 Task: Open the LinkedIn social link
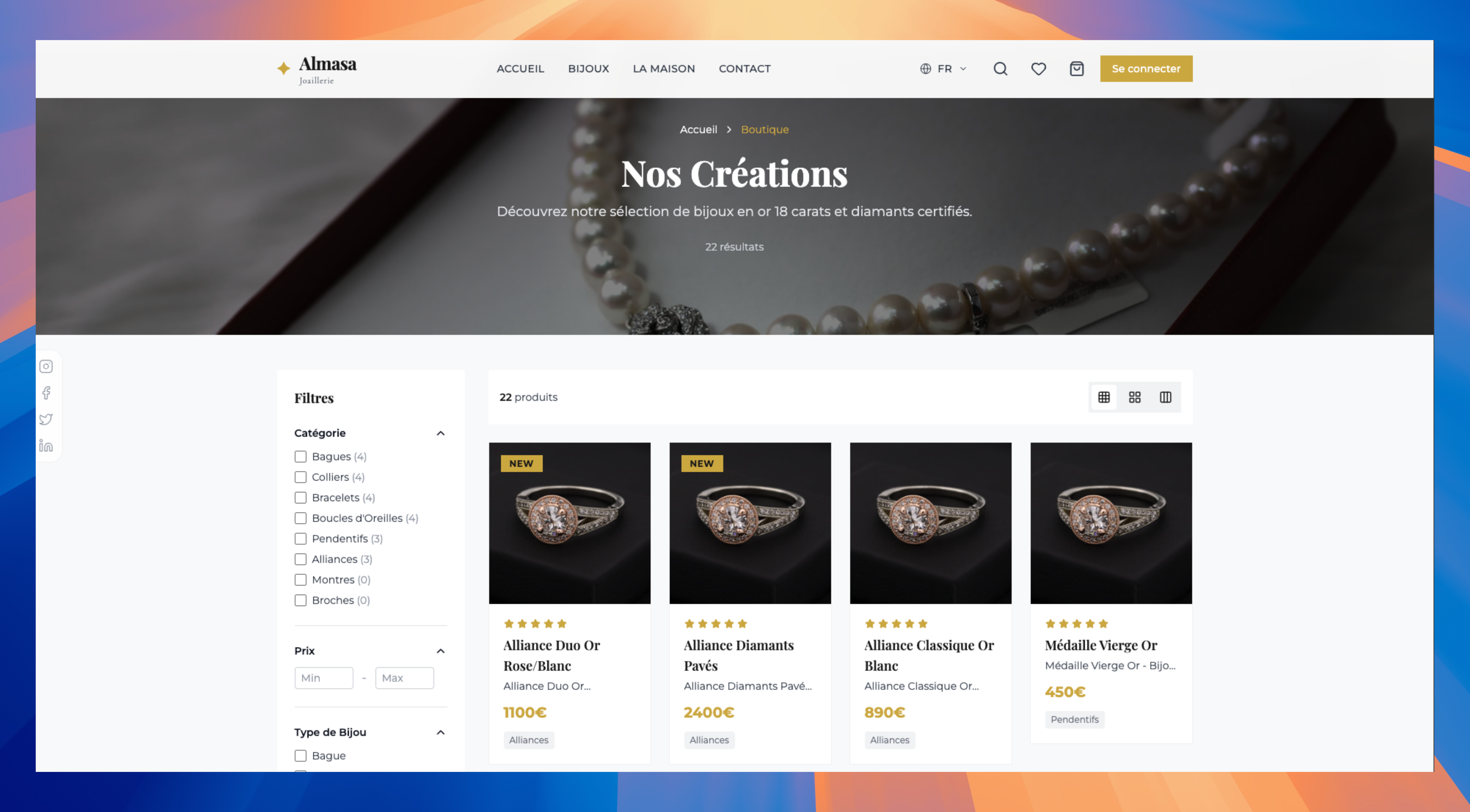tap(46, 445)
